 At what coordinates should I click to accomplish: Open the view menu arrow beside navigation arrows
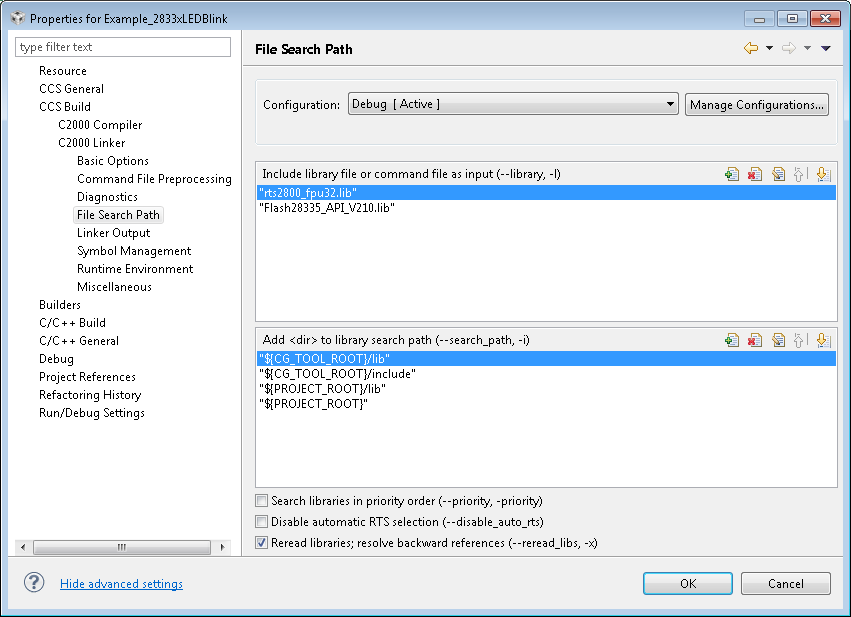tap(826, 48)
